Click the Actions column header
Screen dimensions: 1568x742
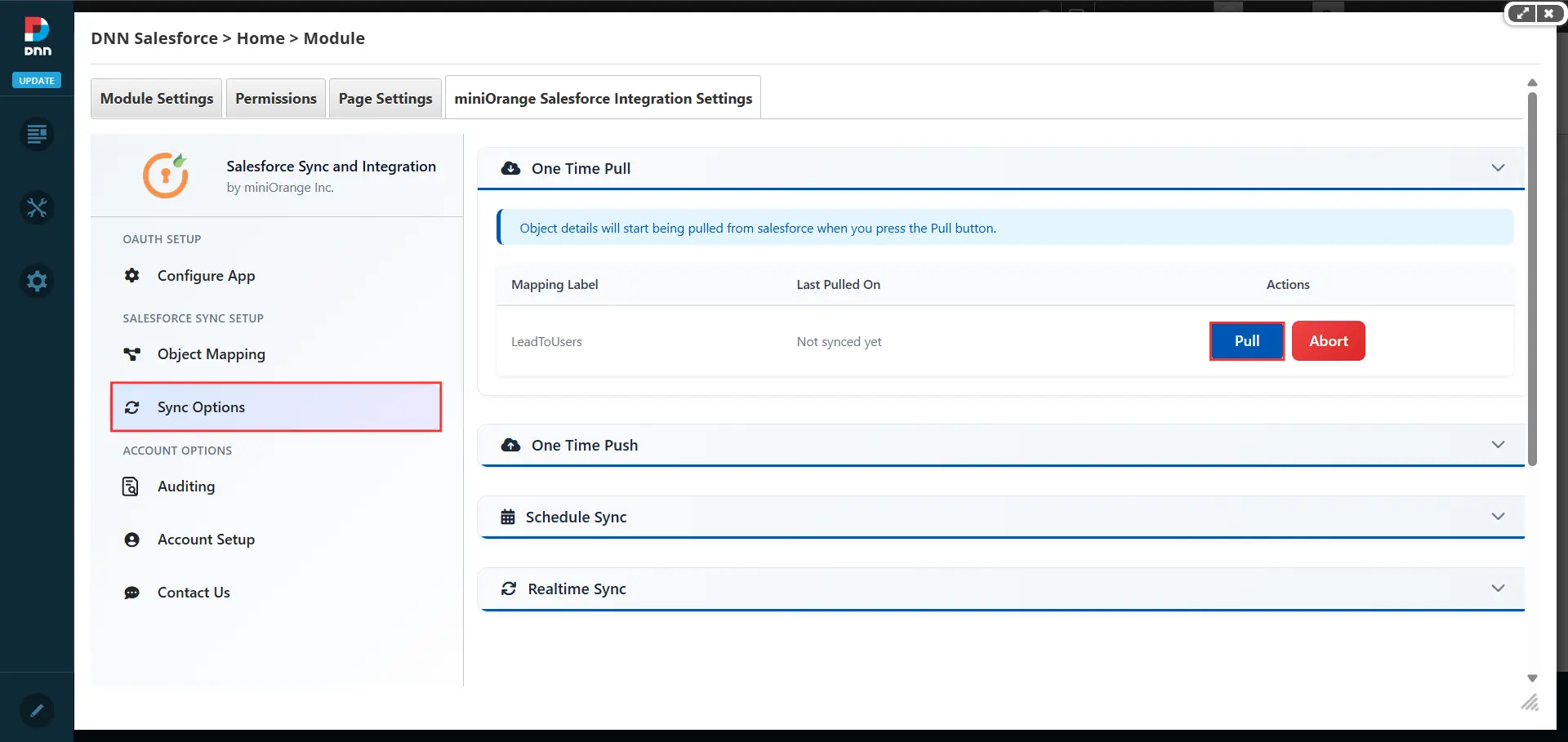pos(1288,284)
